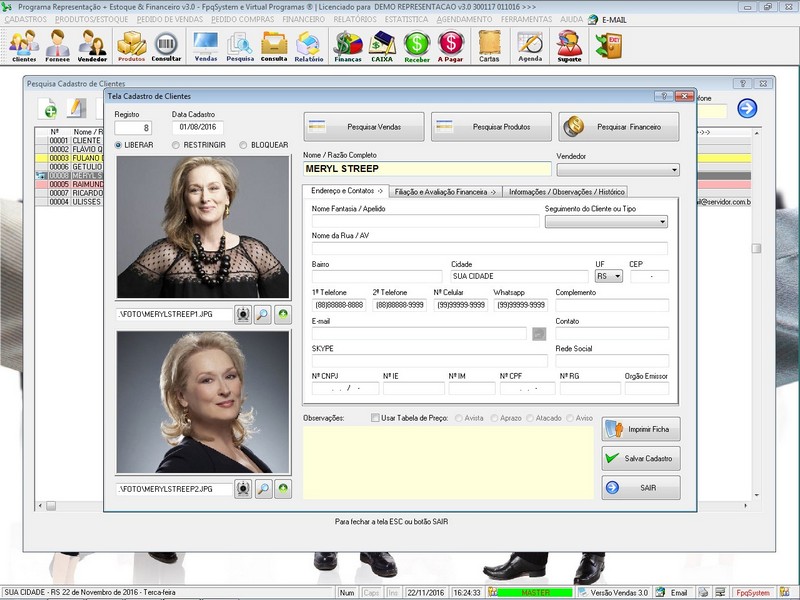
Task: Expand Seguimento do Cliente ou Tipo dropdown
Action: pos(662,222)
